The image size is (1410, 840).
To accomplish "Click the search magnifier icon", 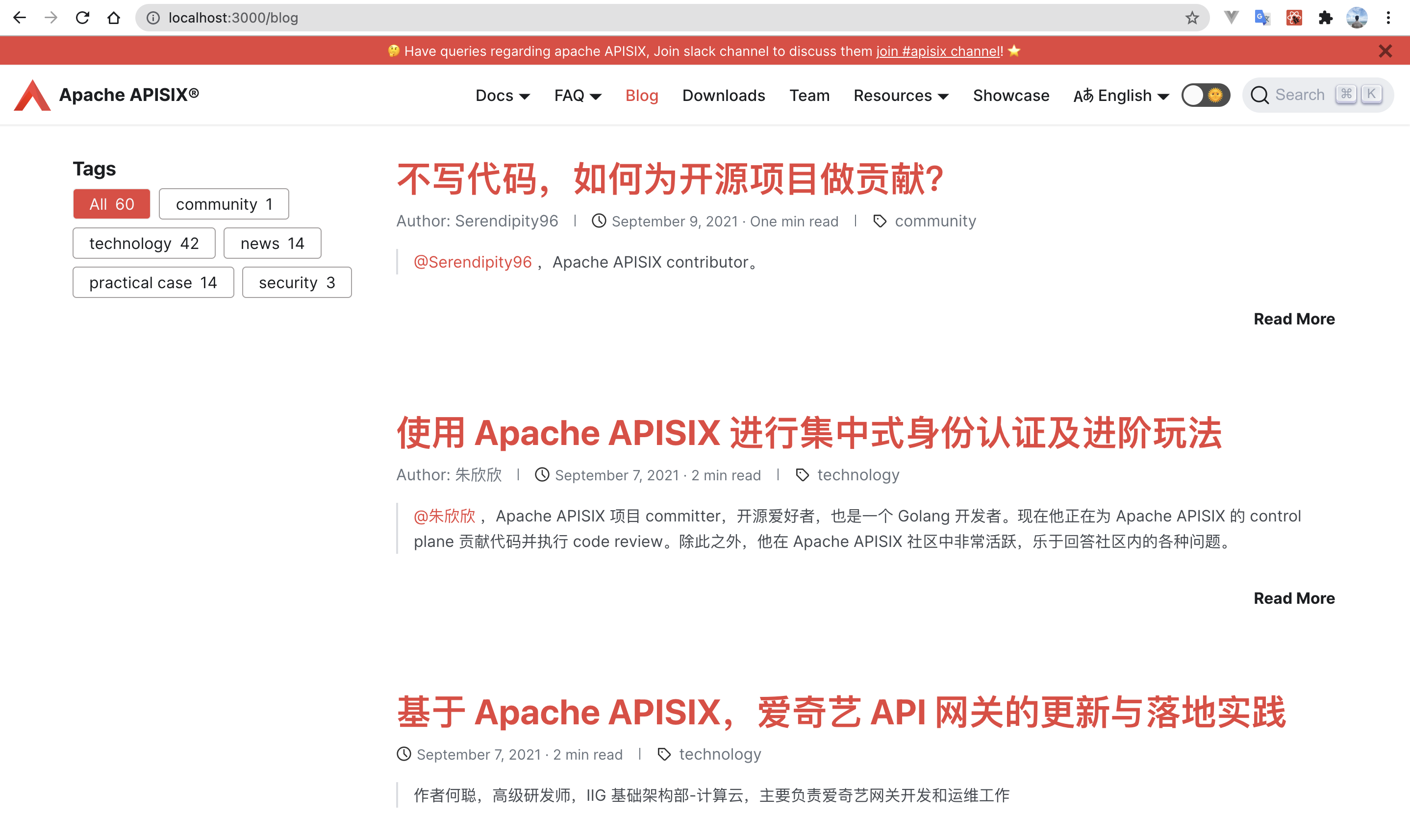I will point(1259,95).
